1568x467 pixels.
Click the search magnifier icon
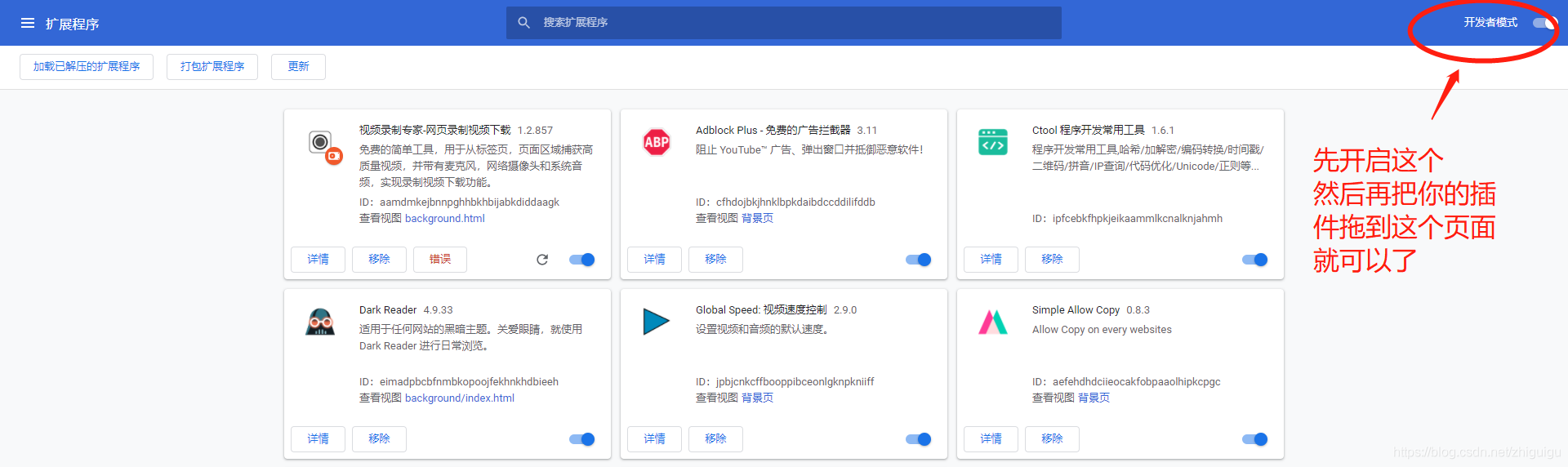tap(523, 23)
